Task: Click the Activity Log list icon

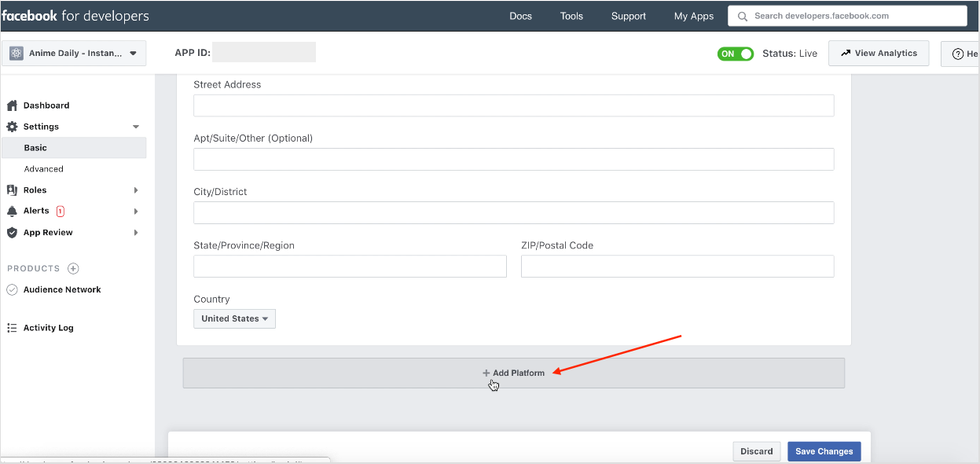Action: [x=12, y=328]
